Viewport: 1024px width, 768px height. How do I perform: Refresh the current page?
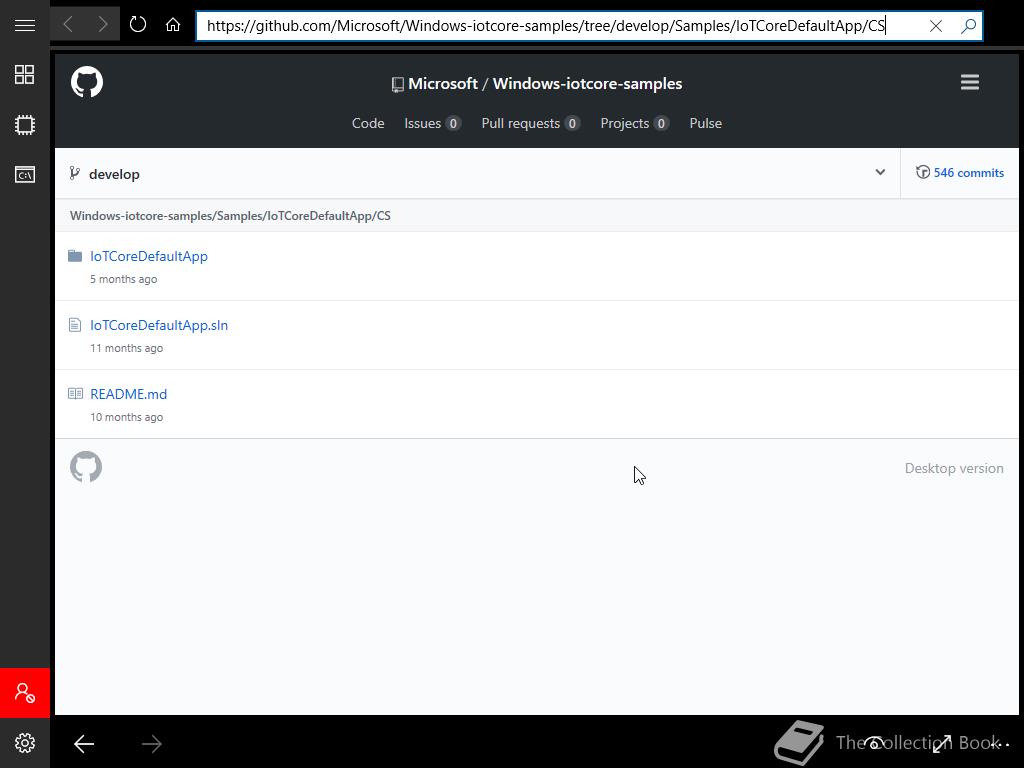(x=138, y=25)
